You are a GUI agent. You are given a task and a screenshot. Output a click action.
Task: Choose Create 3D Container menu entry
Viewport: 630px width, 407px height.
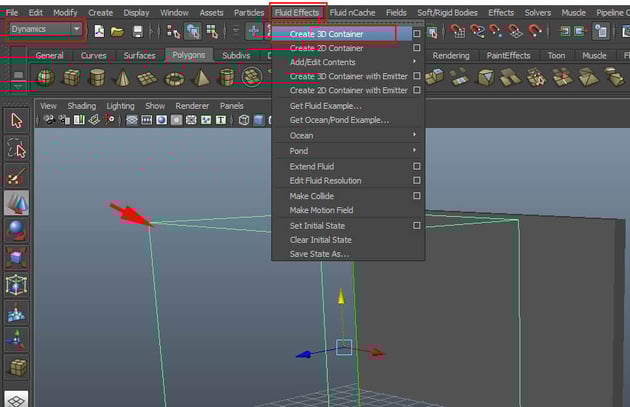pos(327,34)
